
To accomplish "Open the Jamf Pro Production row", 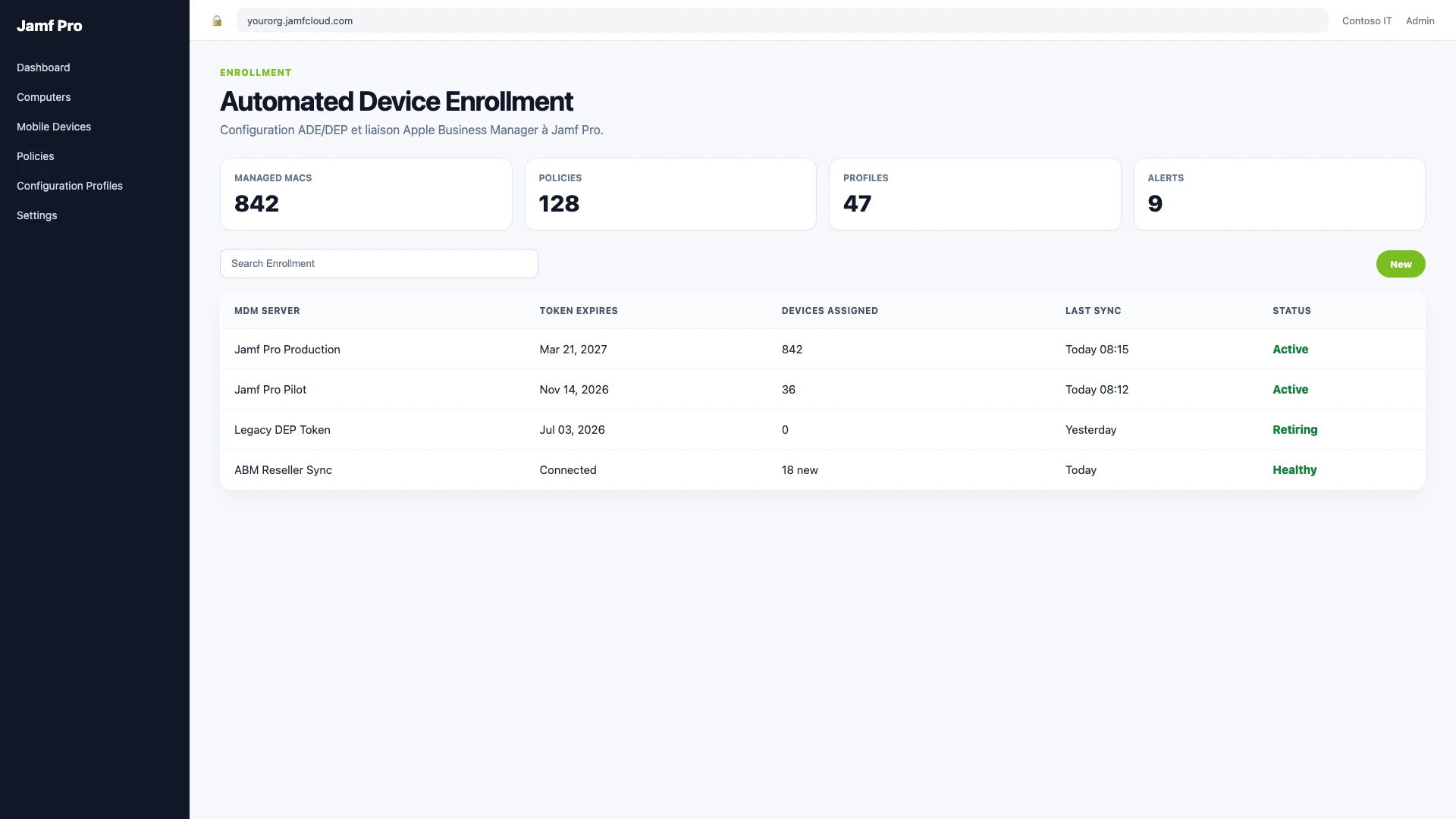I will click(x=823, y=349).
